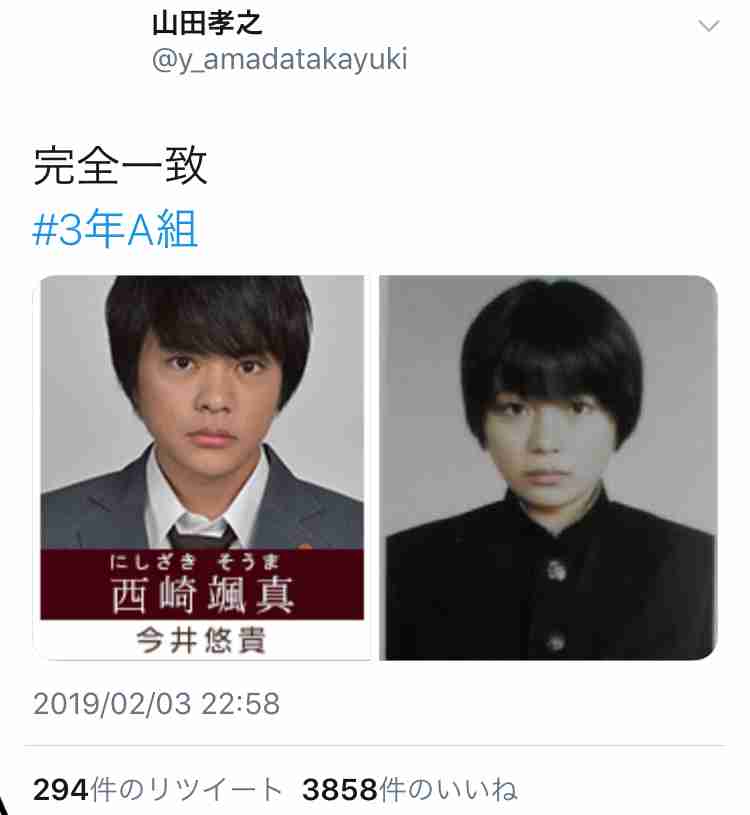
Task: Open the @y_amadatakayuki profile handle
Action: (280, 59)
